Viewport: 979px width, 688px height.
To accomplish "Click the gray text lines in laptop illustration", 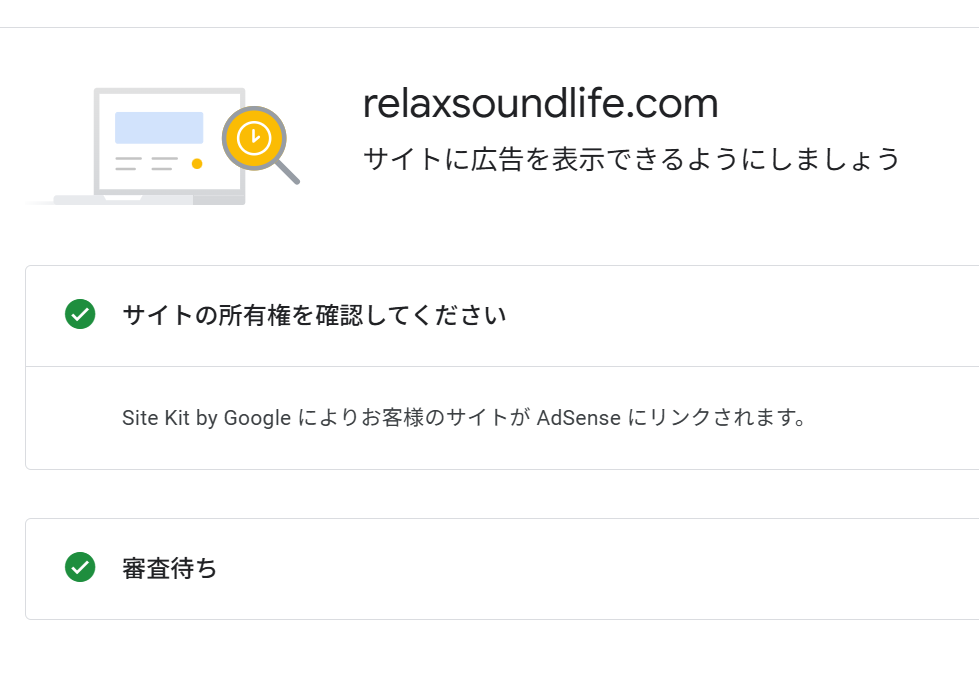I will tap(146, 164).
